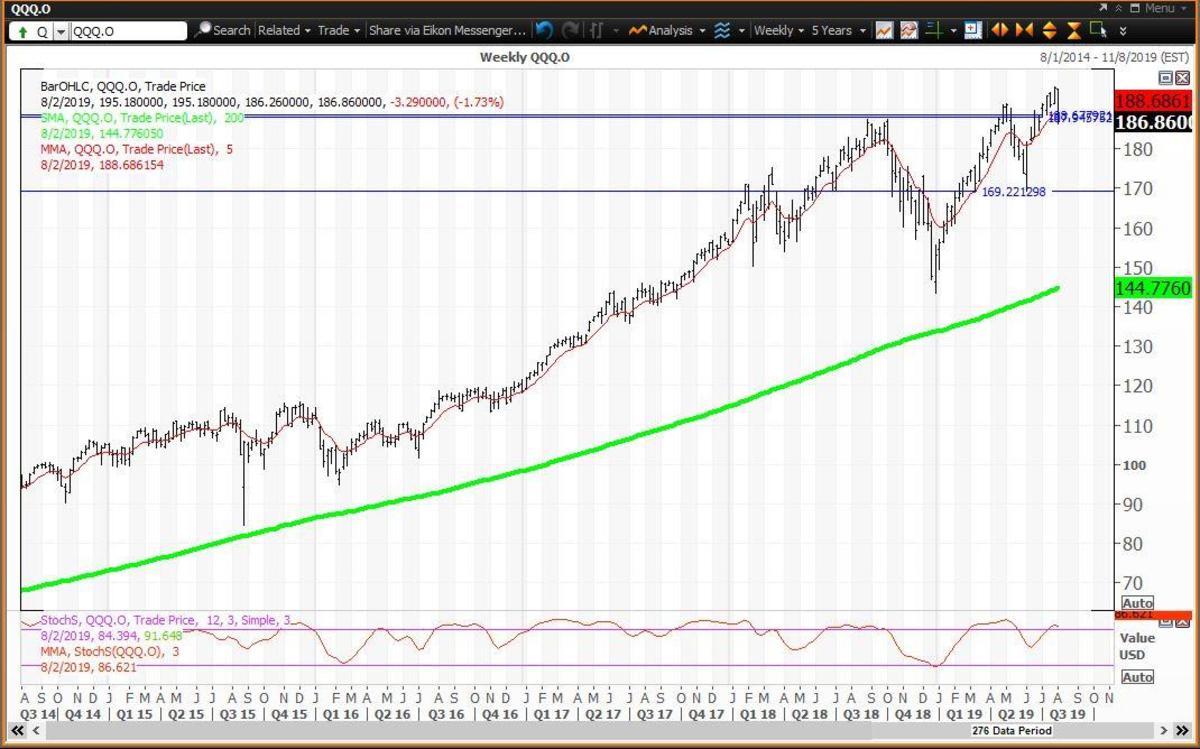
Task: Click the black 186.8600 last price tag
Action: (x=1155, y=123)
